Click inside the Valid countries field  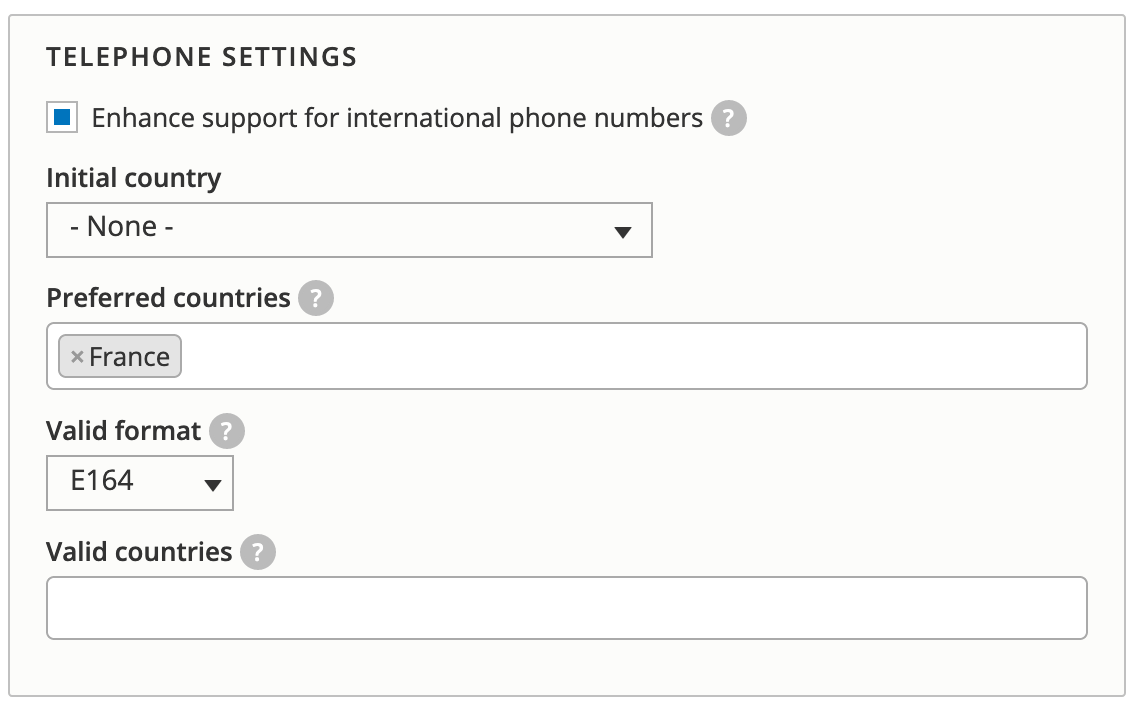pyautogui.click(x=566, y=607)
